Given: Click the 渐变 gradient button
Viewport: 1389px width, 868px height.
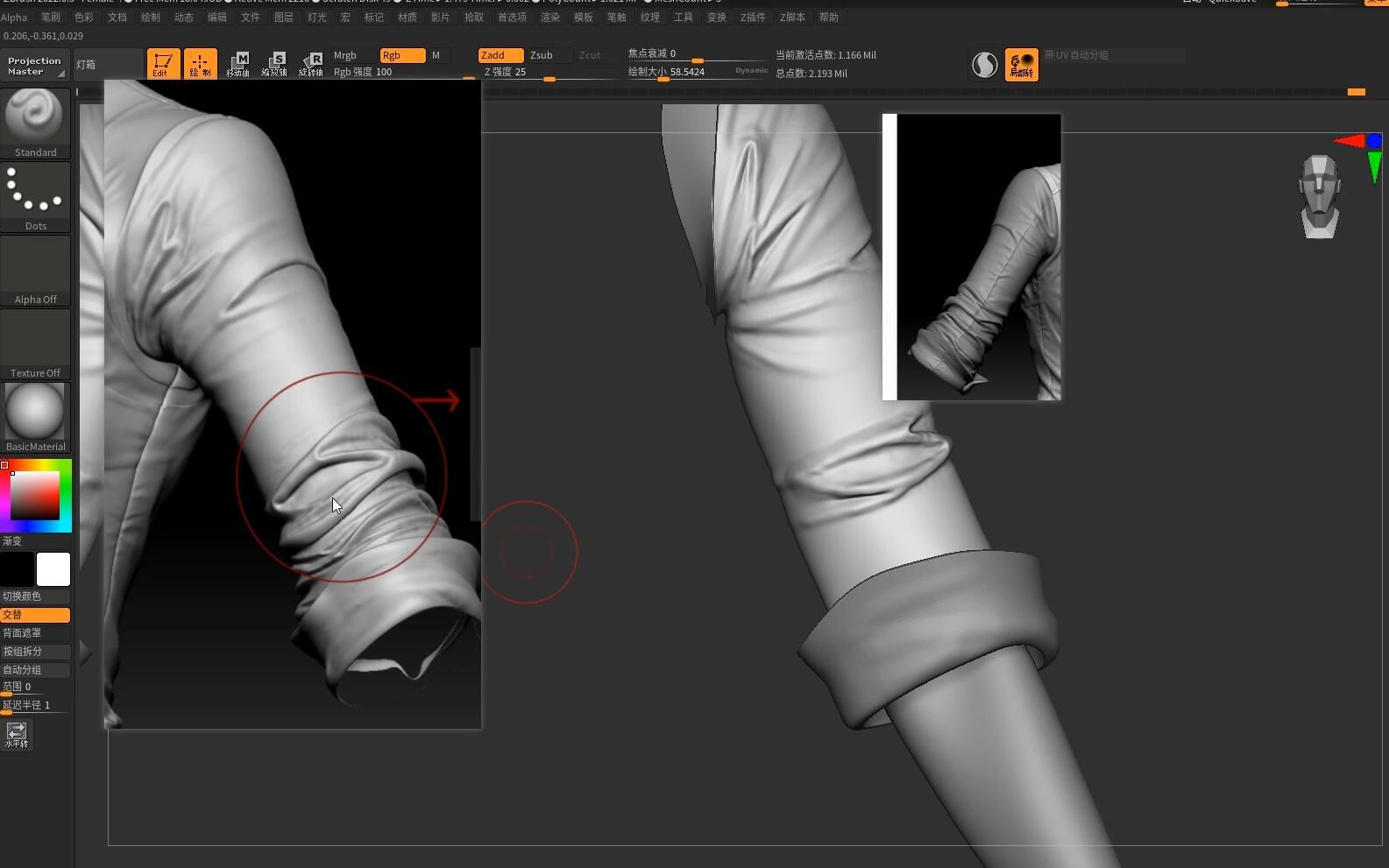Looking at the screenshot, I should (x=35, y=541).
